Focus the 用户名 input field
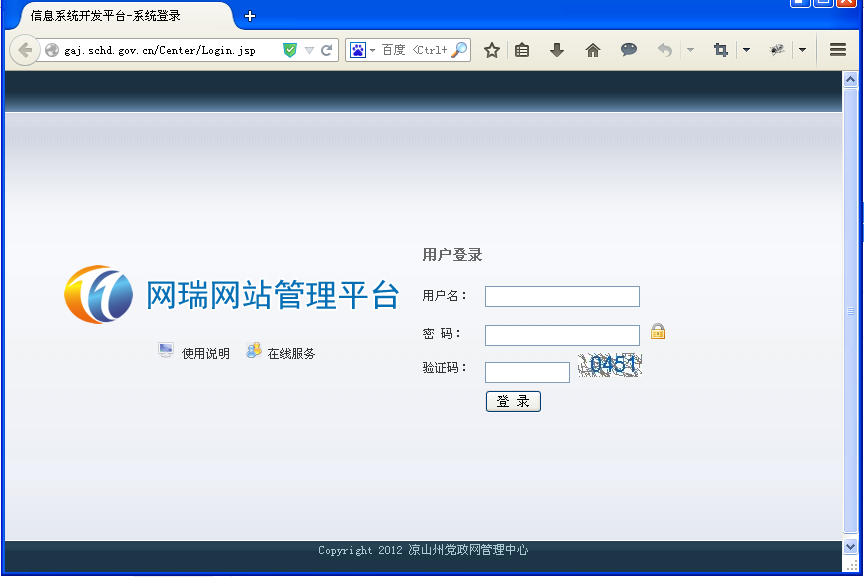Screen dimensions: 864x577 (x=562, y=296)
